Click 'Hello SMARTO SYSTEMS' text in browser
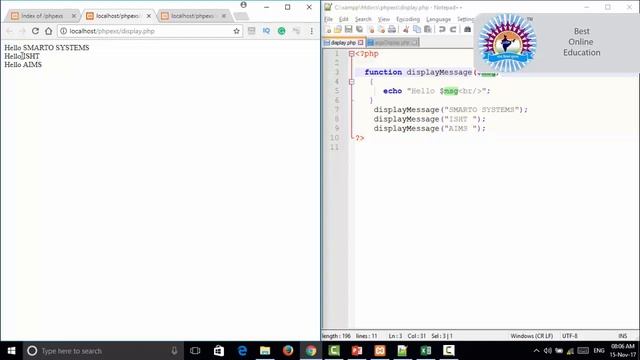The height and width of the screenshot is (360, 640). [47, 48]
